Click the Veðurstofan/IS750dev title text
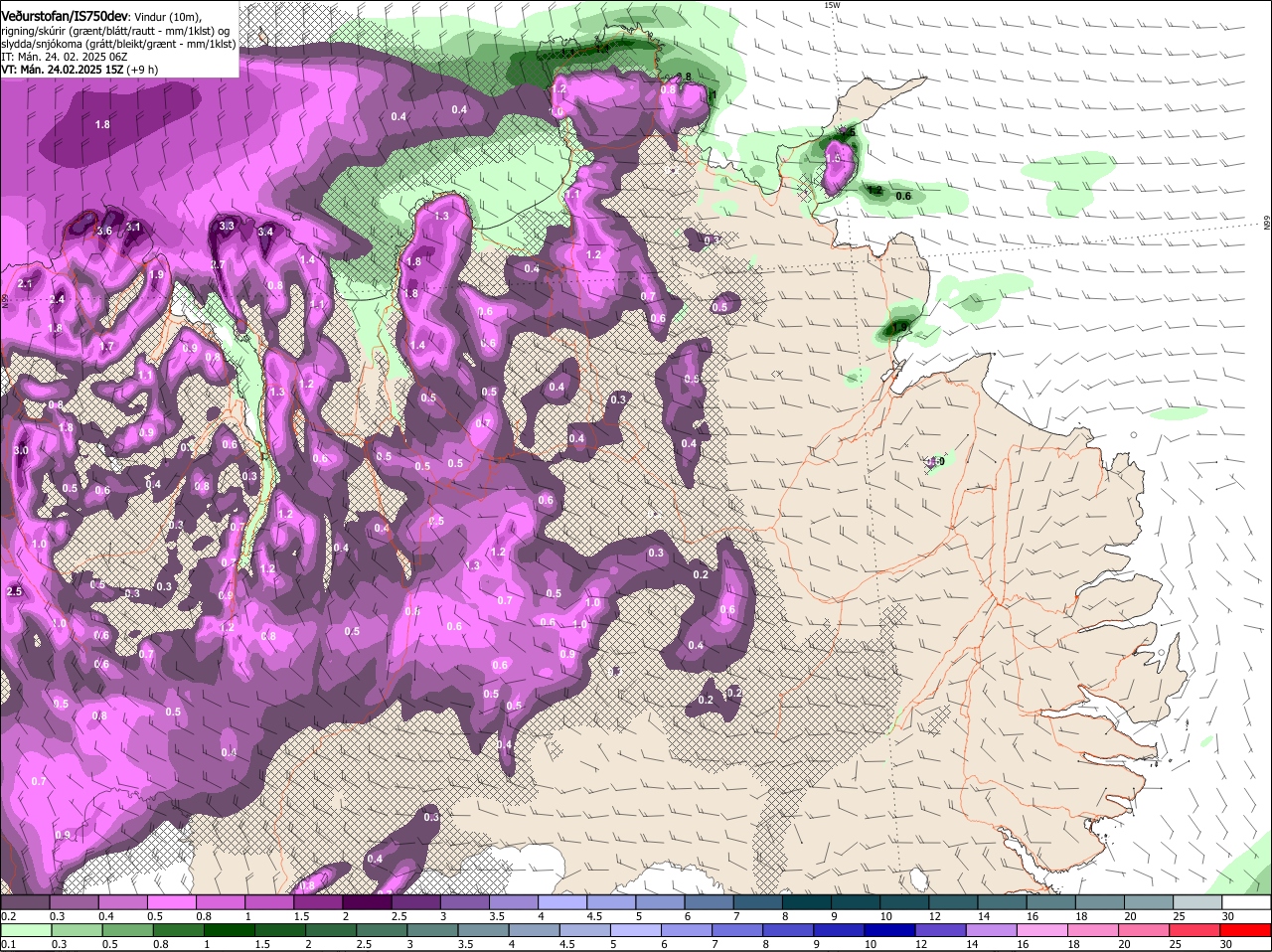Image resolution: width=1272 pixels, height=952 pixels. (64, 17)
